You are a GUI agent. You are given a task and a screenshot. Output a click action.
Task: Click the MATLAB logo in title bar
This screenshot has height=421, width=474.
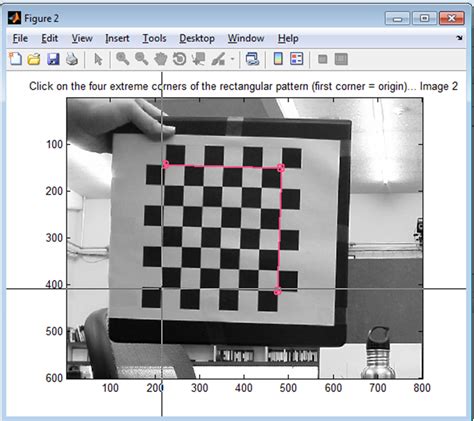click(14, 18)
